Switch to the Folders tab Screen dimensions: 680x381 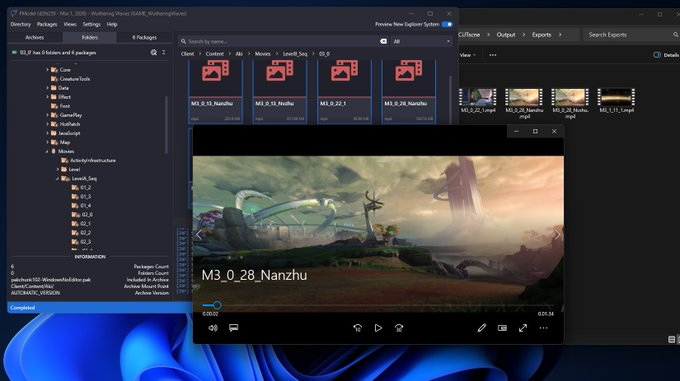tap(90, 37)
